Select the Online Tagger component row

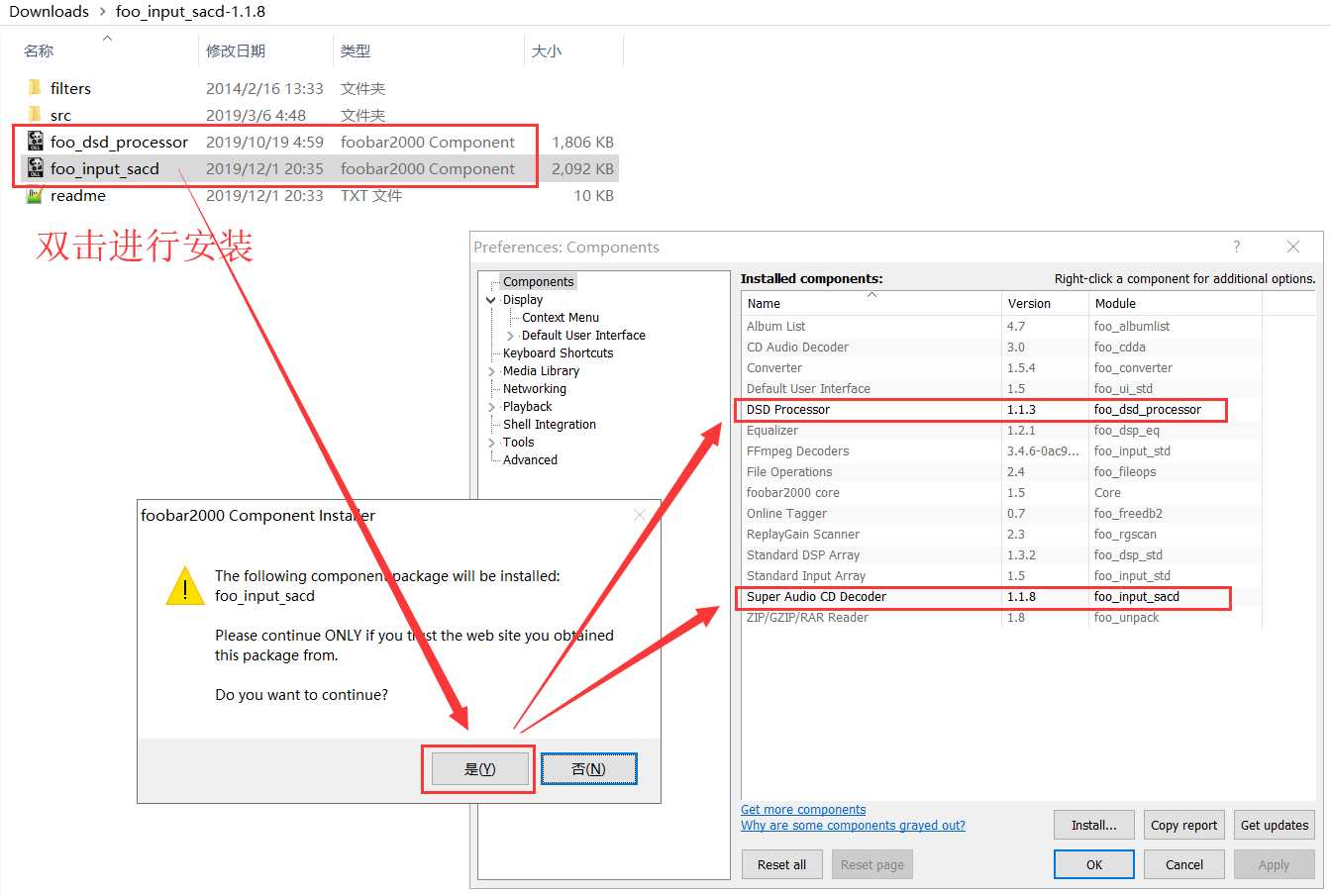[1001, 513]
